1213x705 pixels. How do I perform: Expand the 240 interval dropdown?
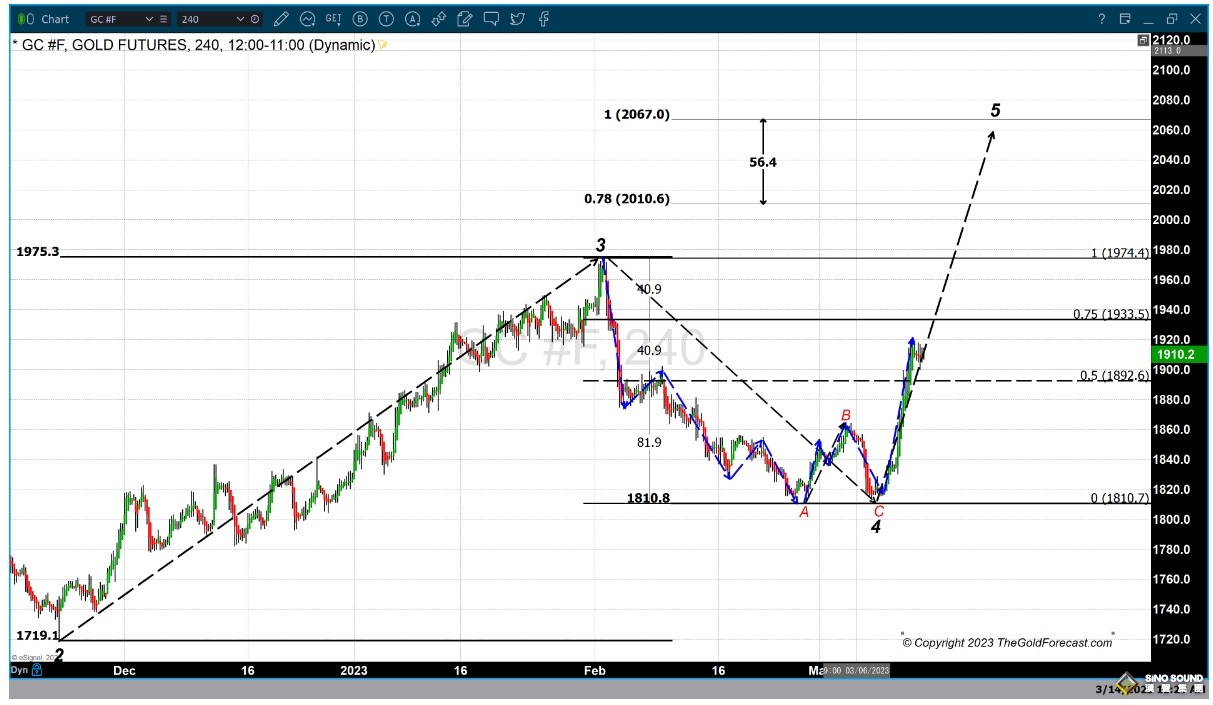[240, 19]
